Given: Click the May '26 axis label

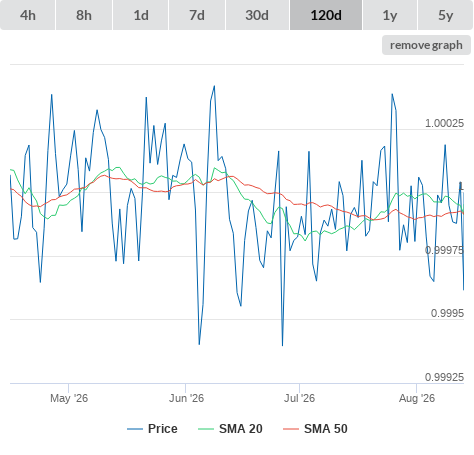Looking at the screenshot, I should [69, 398].
